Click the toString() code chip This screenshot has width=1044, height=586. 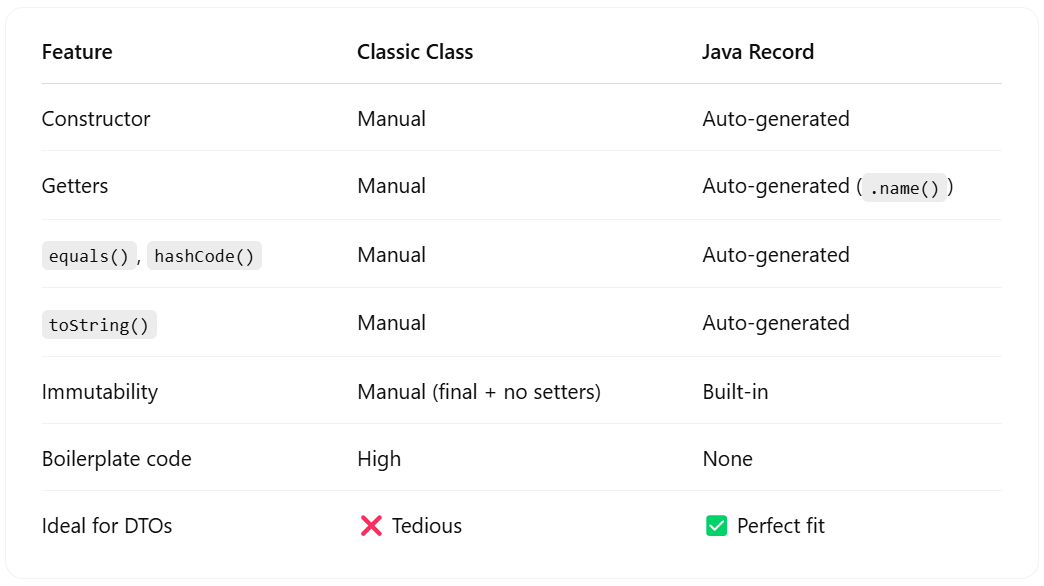pos(99,325)
